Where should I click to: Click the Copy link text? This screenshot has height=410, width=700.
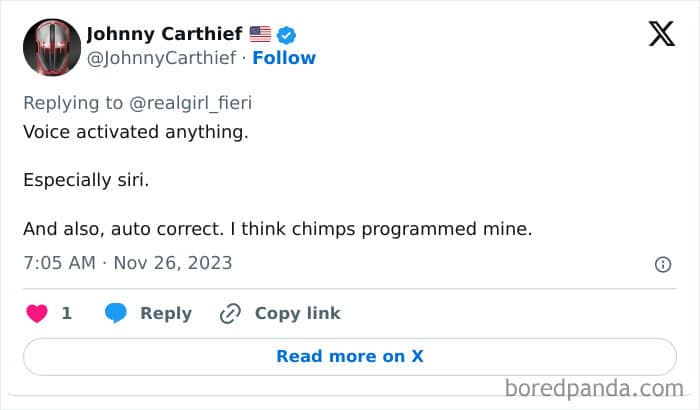pyautogui.click(x=297, y=313)
